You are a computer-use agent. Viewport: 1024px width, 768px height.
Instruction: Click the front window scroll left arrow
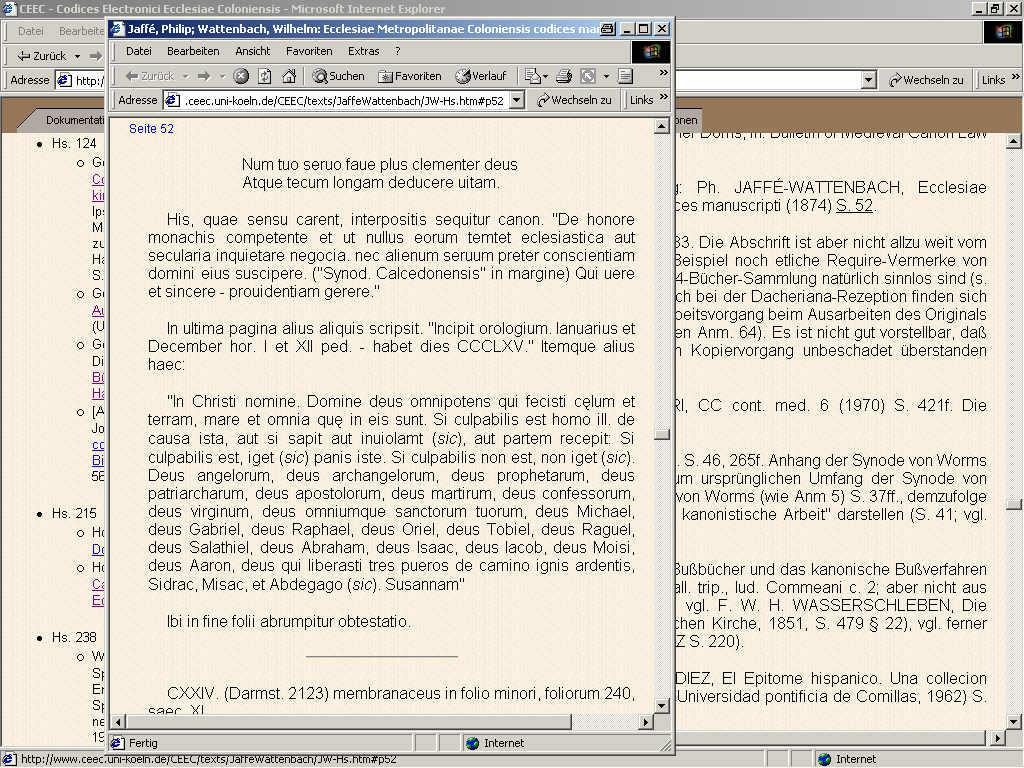pos(118,722)
